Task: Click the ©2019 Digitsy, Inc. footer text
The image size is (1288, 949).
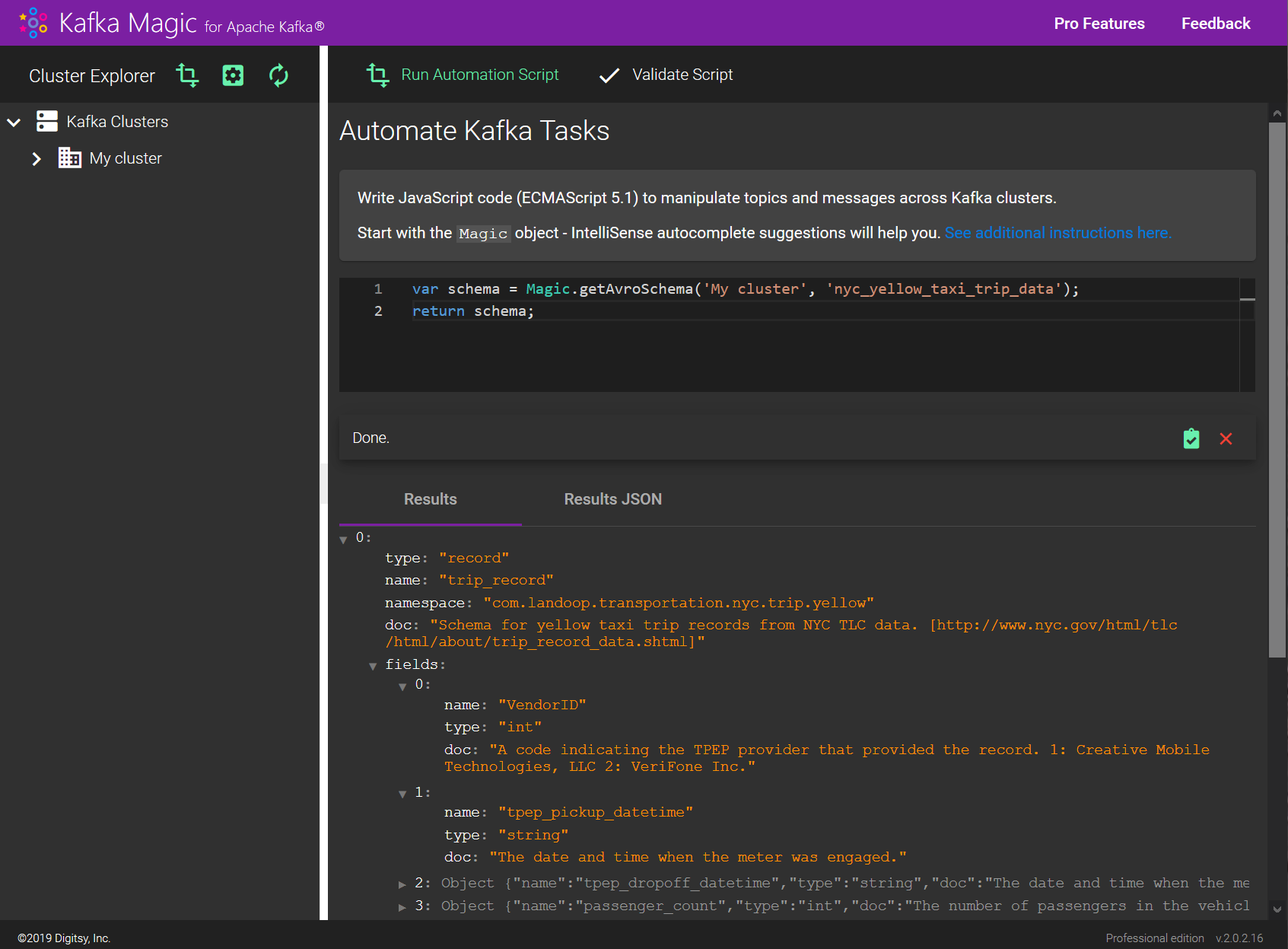Action: point(64,938)
